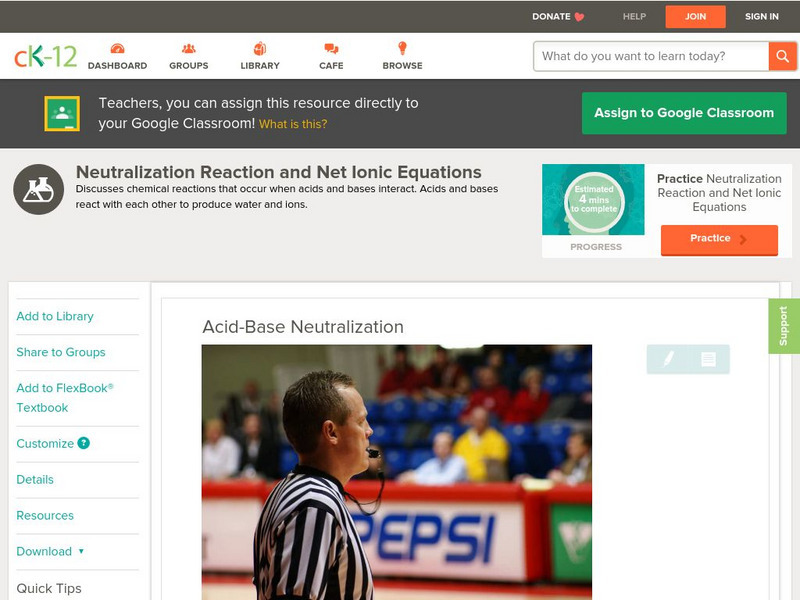Click the chemistry flasks subject icon
800x600 pixels.
pyautogui.click(x=38, y=189)
